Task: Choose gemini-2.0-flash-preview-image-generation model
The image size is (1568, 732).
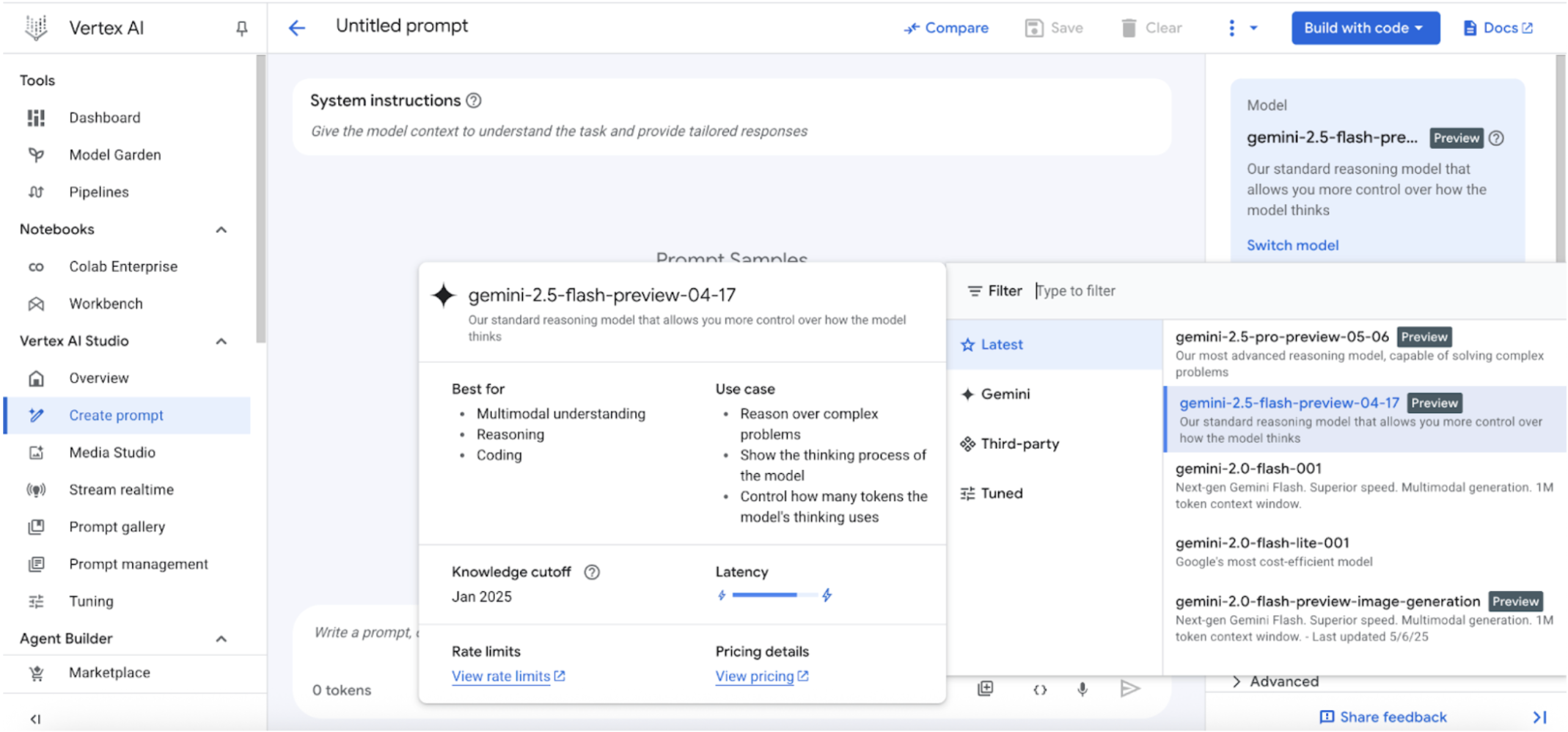Action: (1364, 618)
